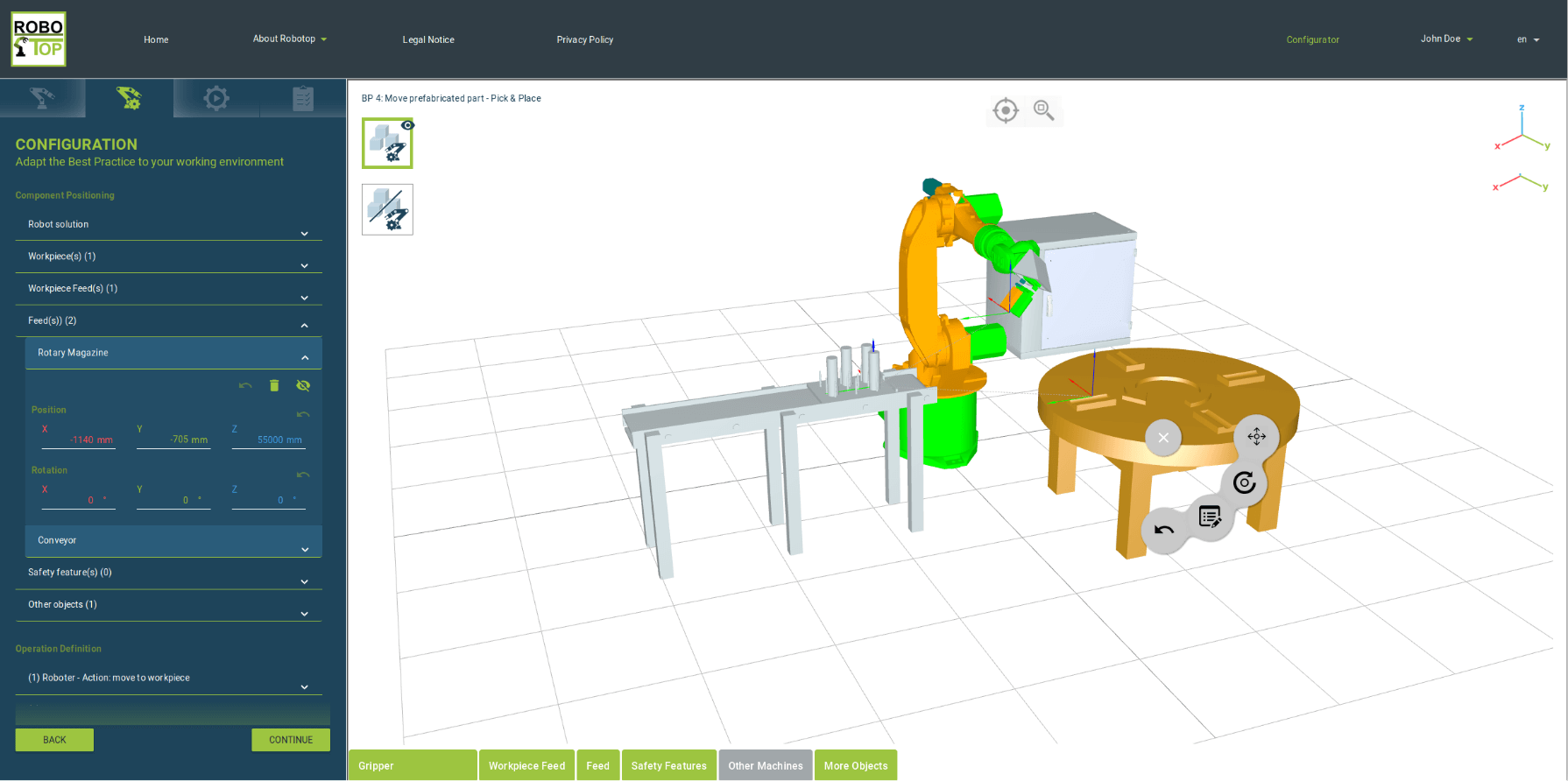Screen dimensions: 1568x781
Task: Switch to the Gripper tab
Action: click(x=413, y=765)
